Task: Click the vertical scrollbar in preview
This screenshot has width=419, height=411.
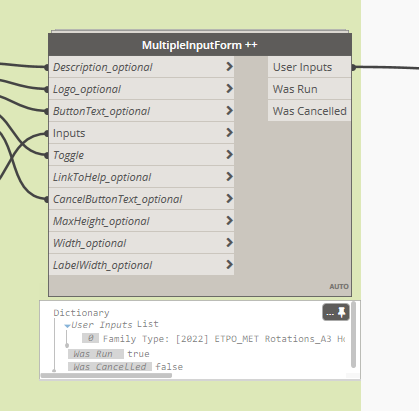Action: coord(353,335)
